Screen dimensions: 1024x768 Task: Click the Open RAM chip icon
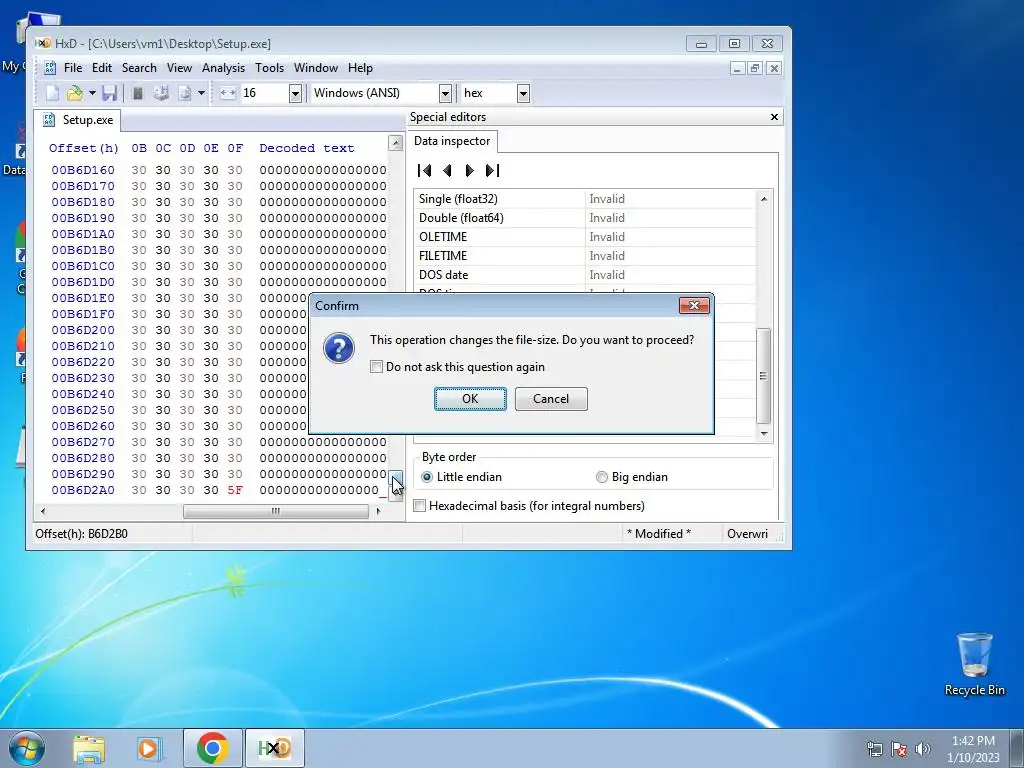click(138, 93)
